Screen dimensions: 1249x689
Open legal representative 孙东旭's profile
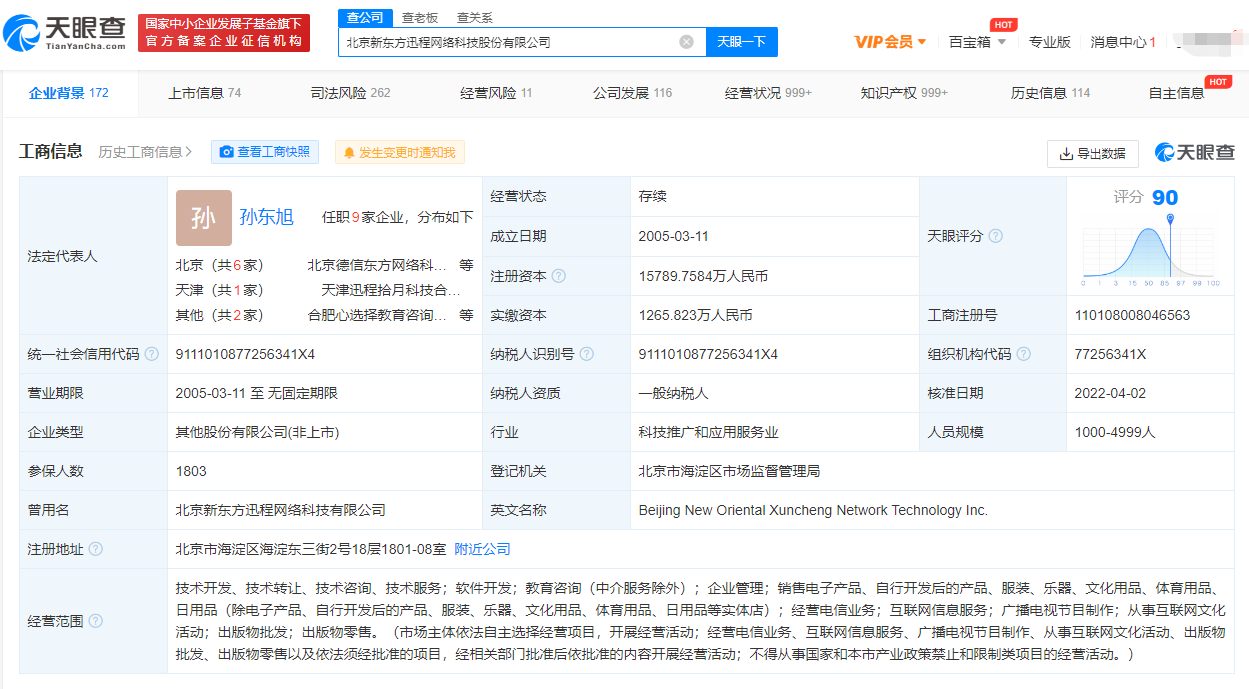[x=267, y=217]
